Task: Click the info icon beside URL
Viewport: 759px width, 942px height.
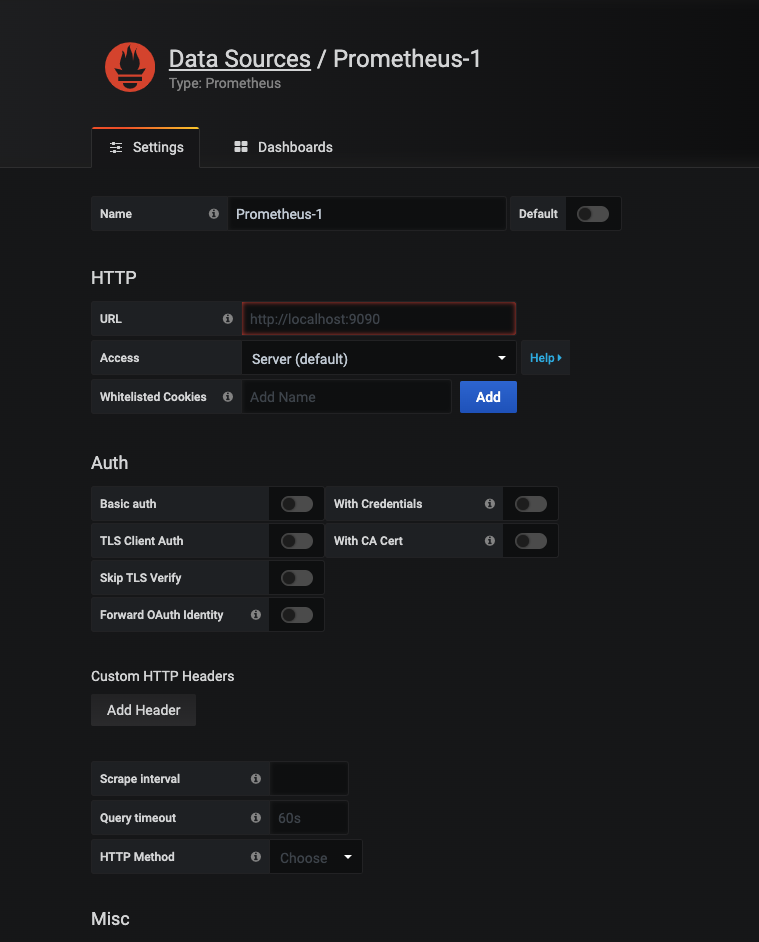Action: [x=228, y=318]
